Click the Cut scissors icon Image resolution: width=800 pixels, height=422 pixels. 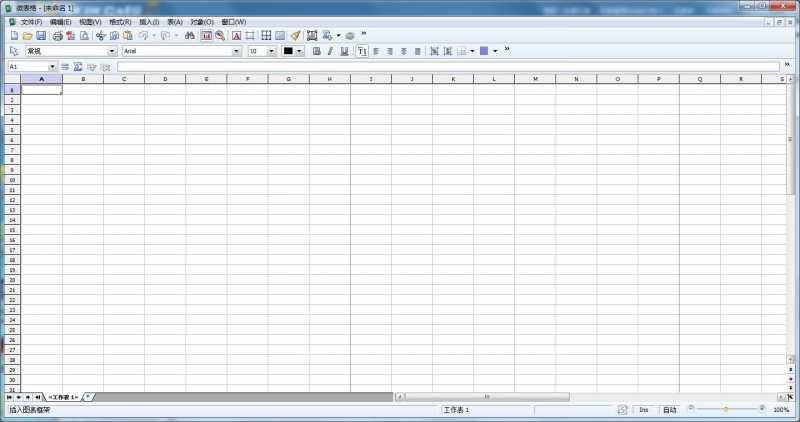[x=101, y=35]
